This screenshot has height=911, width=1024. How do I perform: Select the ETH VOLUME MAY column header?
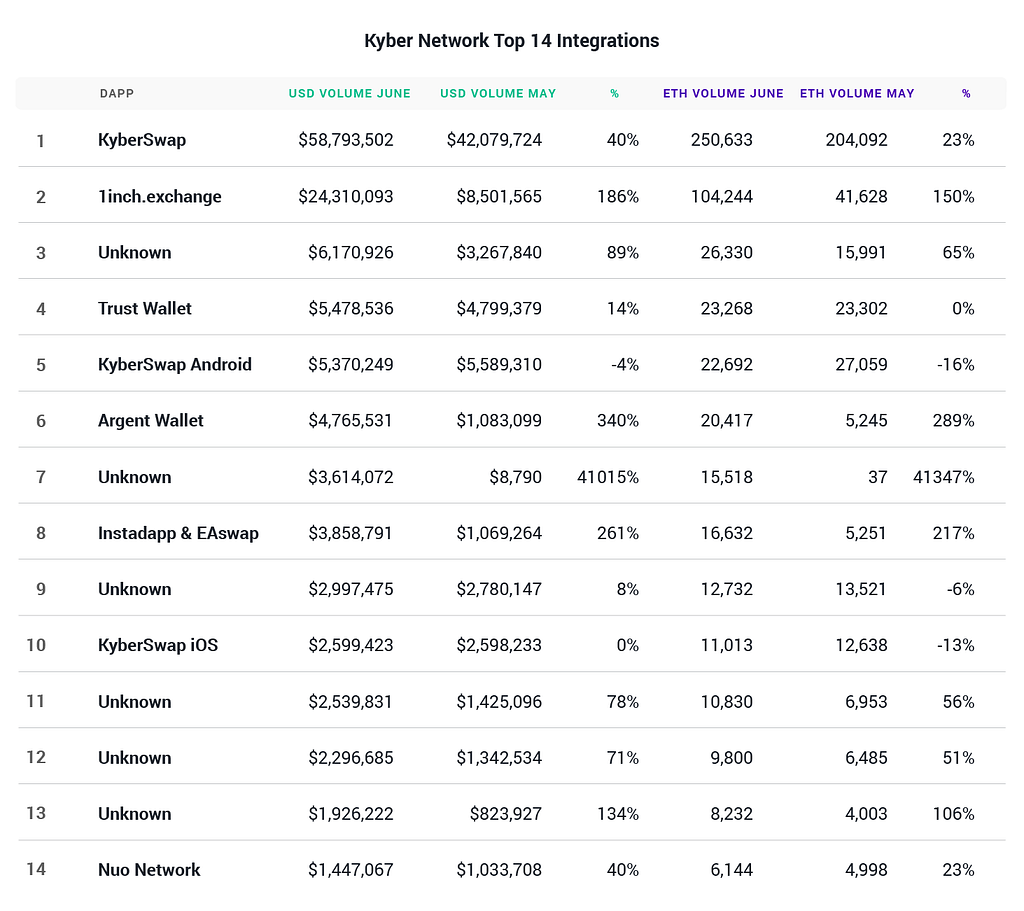click(x=857, y=94)
